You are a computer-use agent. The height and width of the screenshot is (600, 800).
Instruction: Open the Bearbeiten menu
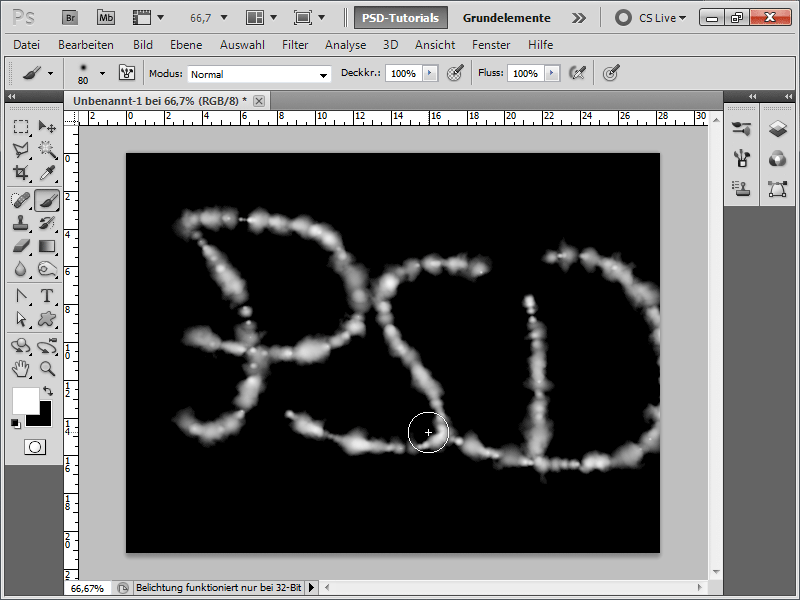(x=86, y=45)
